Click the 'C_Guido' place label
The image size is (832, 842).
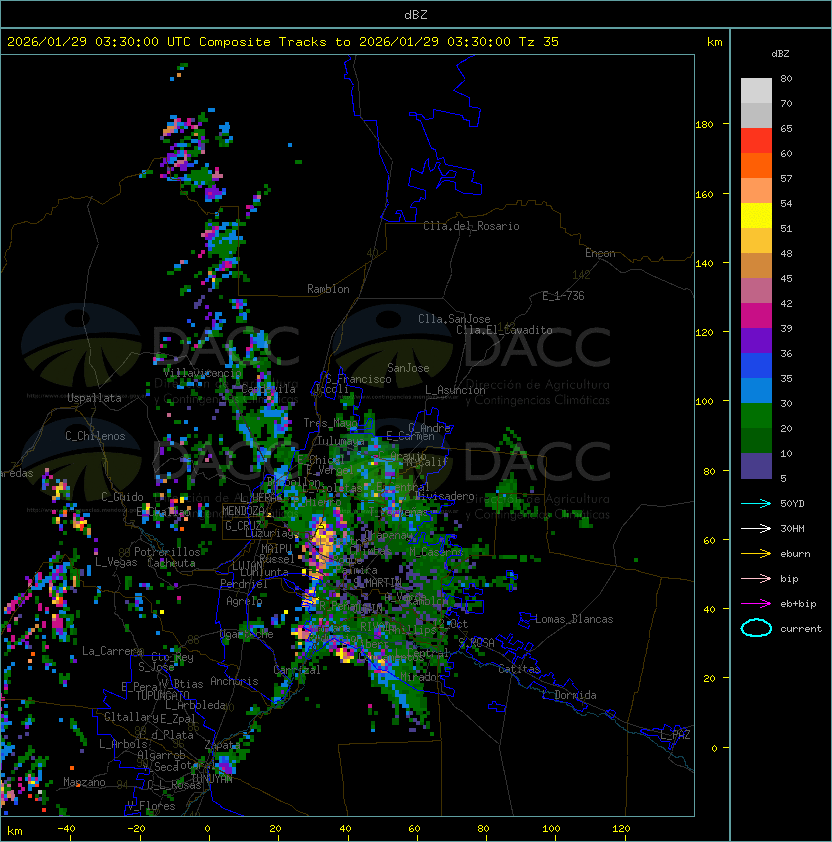(122, 497)
